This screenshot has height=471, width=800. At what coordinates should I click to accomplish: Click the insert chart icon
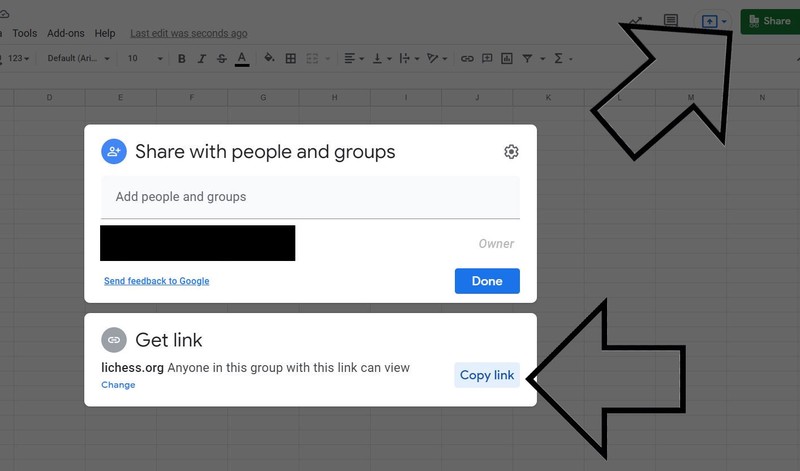507,59
